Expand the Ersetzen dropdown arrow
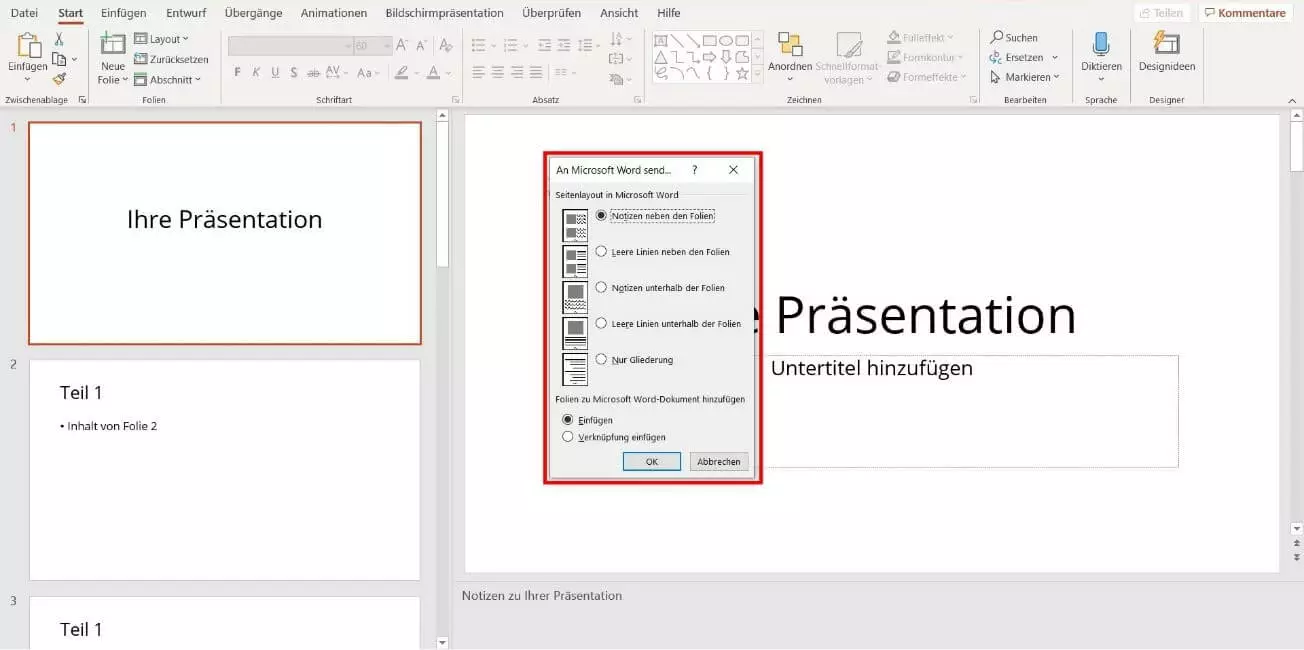The image size is (1304, 650). pyautogui.click(x=1055, y=58)
